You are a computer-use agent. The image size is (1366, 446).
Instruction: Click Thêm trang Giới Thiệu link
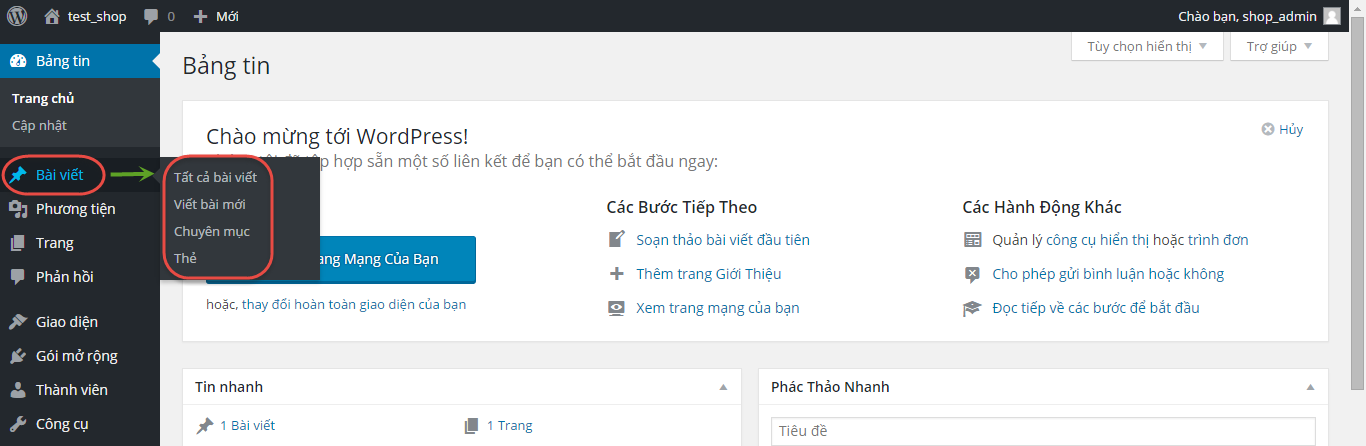click(x=708, y=274)
